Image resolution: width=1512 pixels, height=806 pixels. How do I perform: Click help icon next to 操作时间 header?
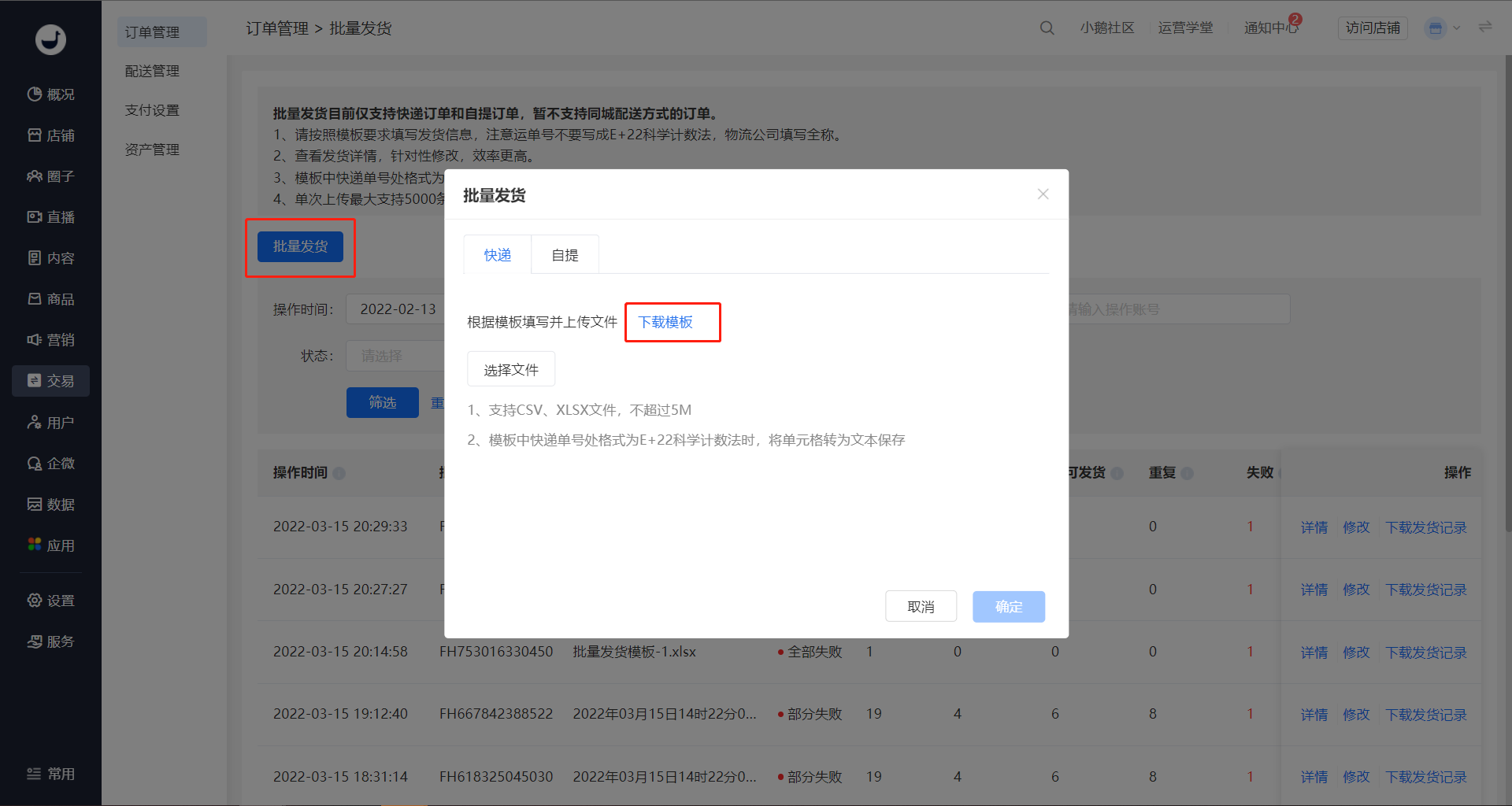point(339,473)
